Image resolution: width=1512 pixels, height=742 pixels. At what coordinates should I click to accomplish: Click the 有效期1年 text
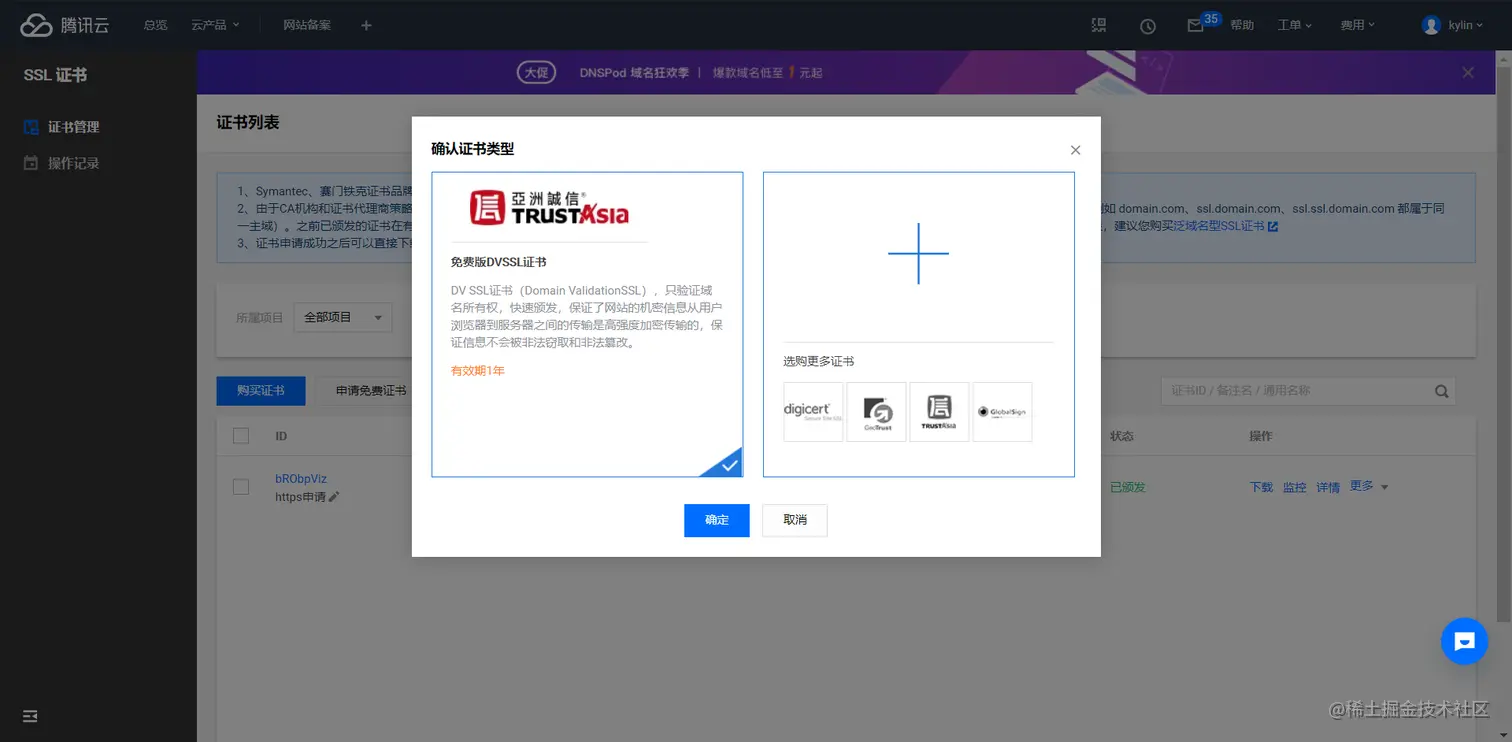click(478, 371)
